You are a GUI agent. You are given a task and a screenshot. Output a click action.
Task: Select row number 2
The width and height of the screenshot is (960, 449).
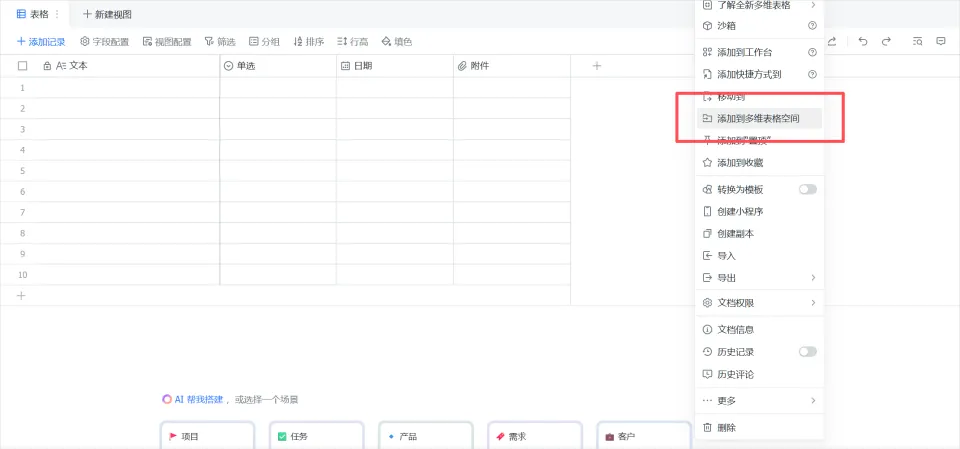point(23,108)
